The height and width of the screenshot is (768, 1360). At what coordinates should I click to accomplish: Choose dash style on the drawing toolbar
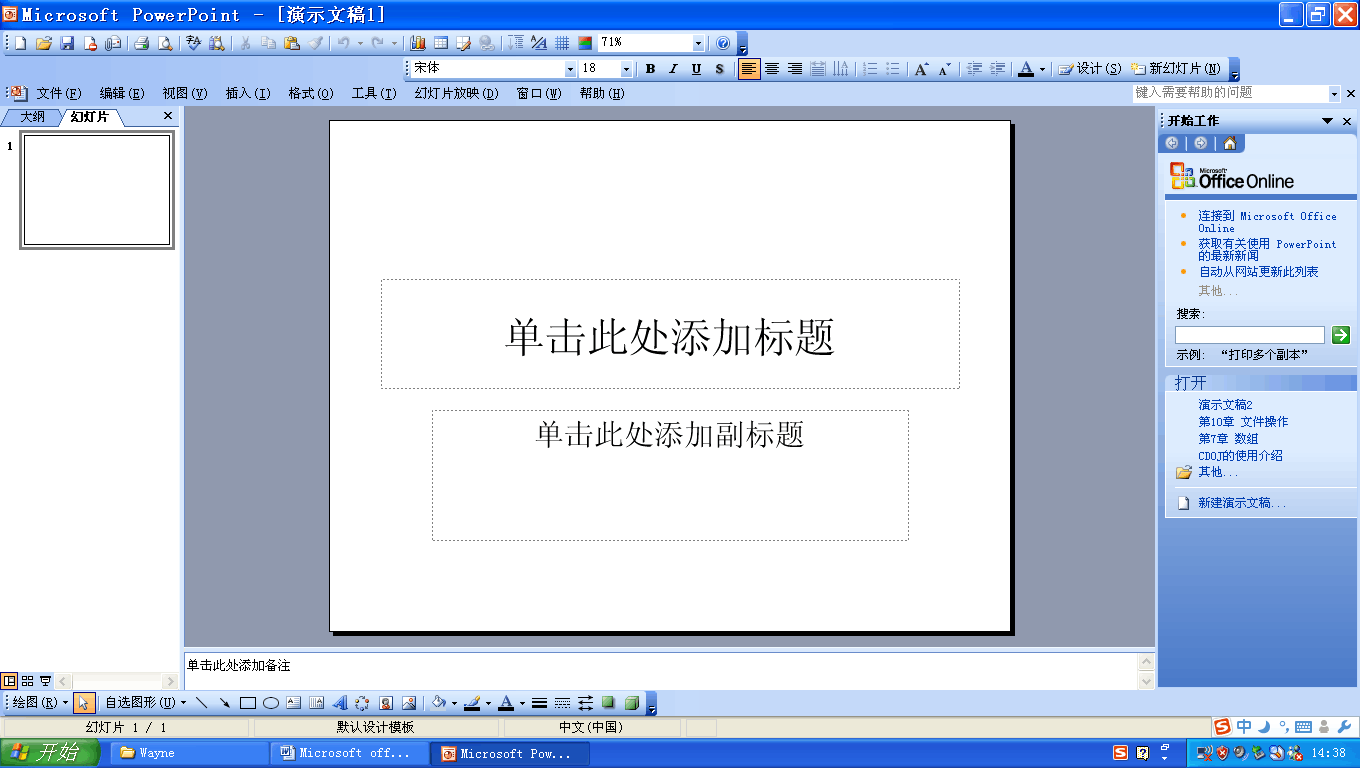pyautogui.click(x=563, y=703)
